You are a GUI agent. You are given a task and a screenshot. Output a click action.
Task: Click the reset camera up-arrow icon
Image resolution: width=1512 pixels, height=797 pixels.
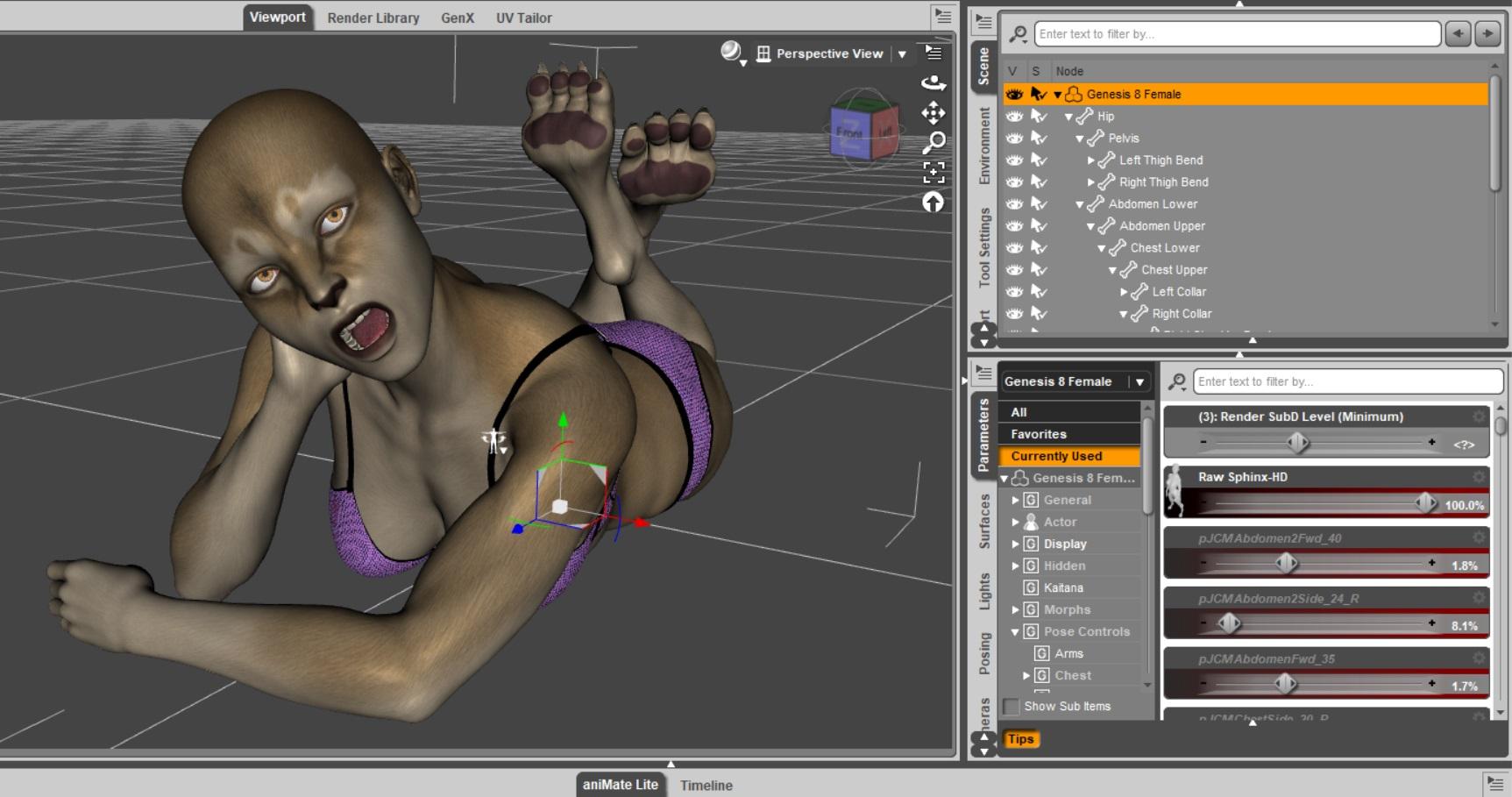(x=933, y=203)
